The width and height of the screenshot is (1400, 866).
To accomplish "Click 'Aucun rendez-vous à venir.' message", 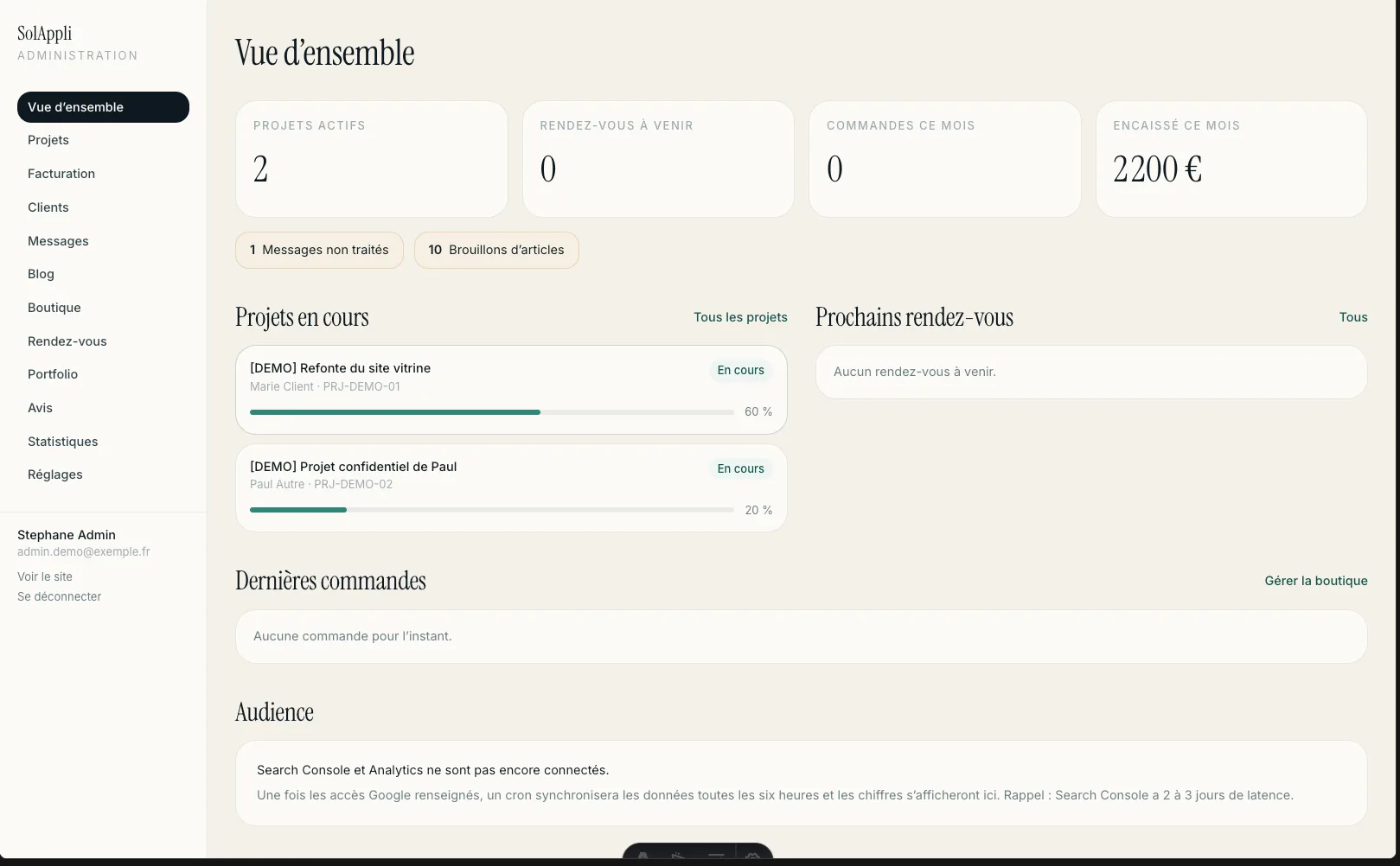I will coord(915,372).
